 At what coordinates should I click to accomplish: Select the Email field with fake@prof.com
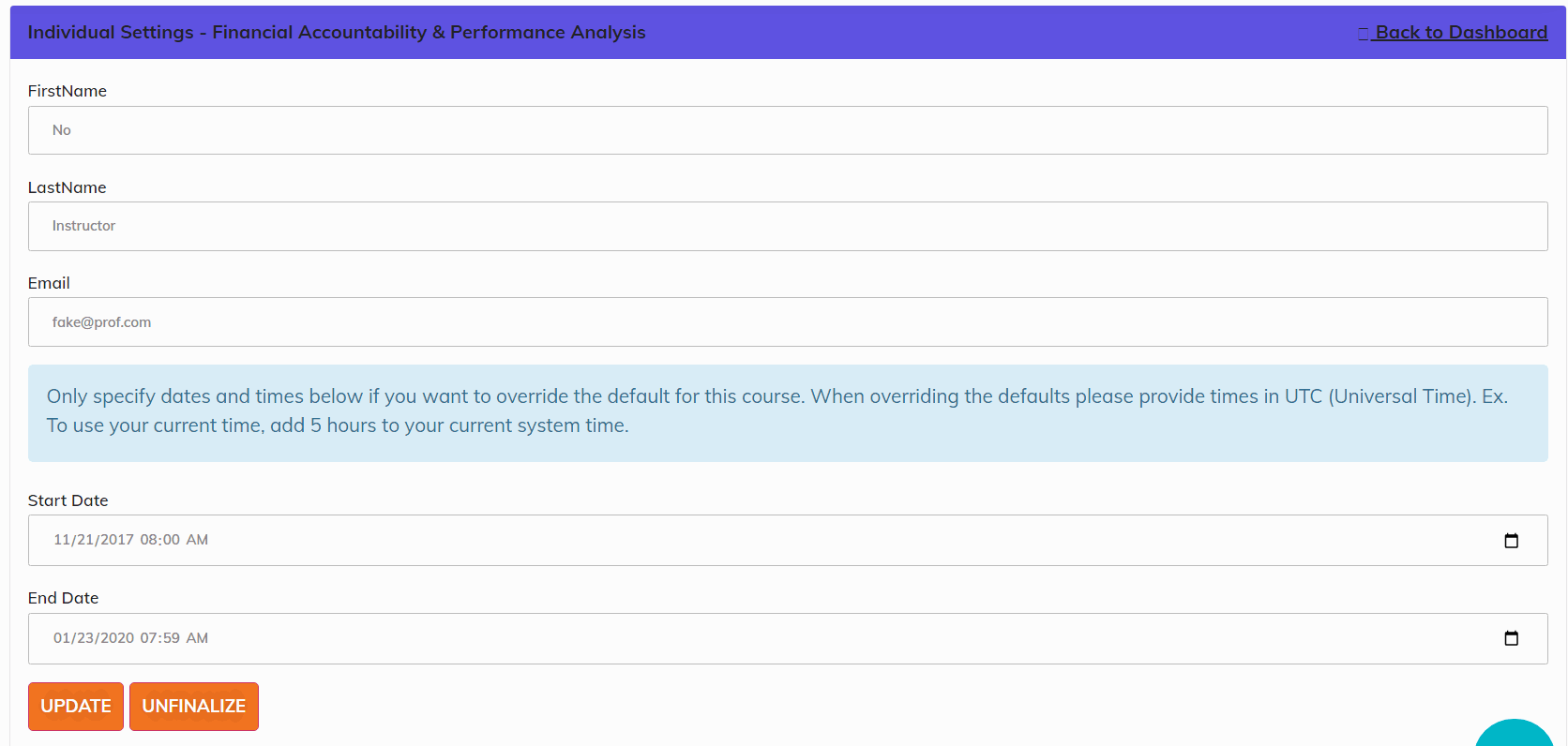(788, 322)
